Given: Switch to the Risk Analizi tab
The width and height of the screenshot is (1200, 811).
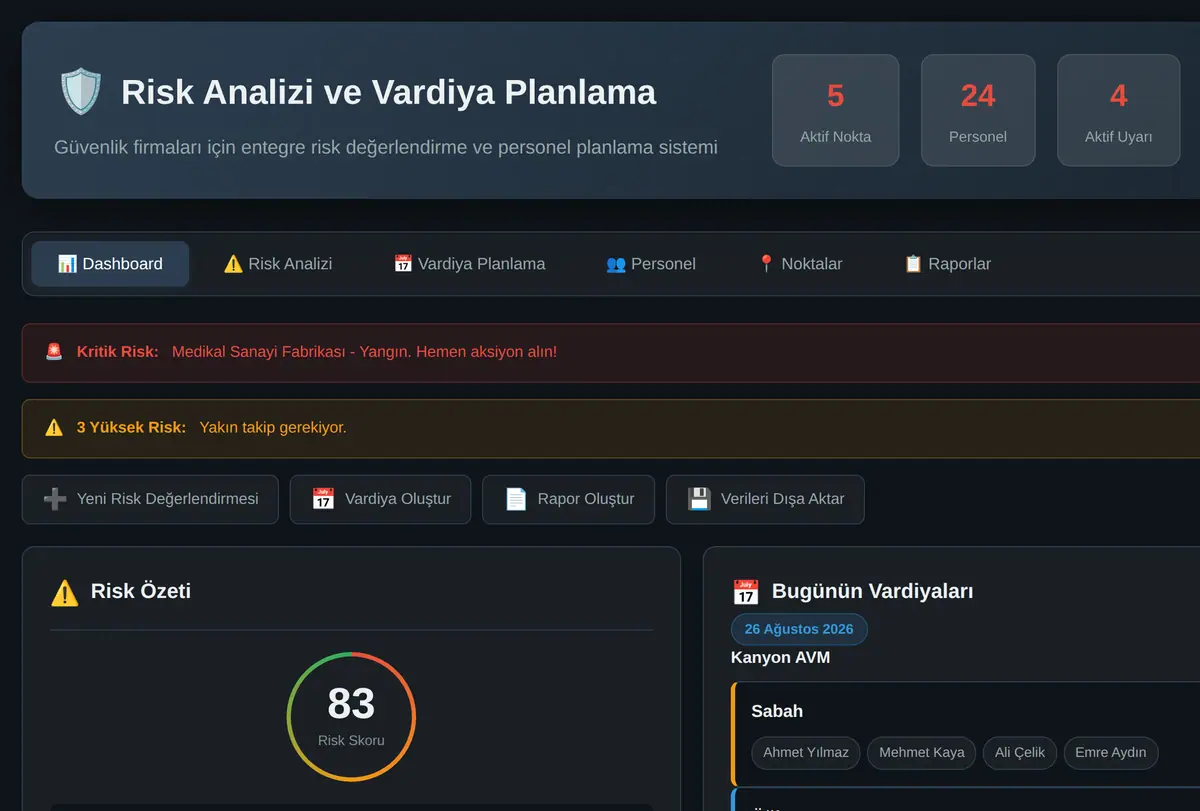Looking at the screenshot, I should (x=278, y=264).
